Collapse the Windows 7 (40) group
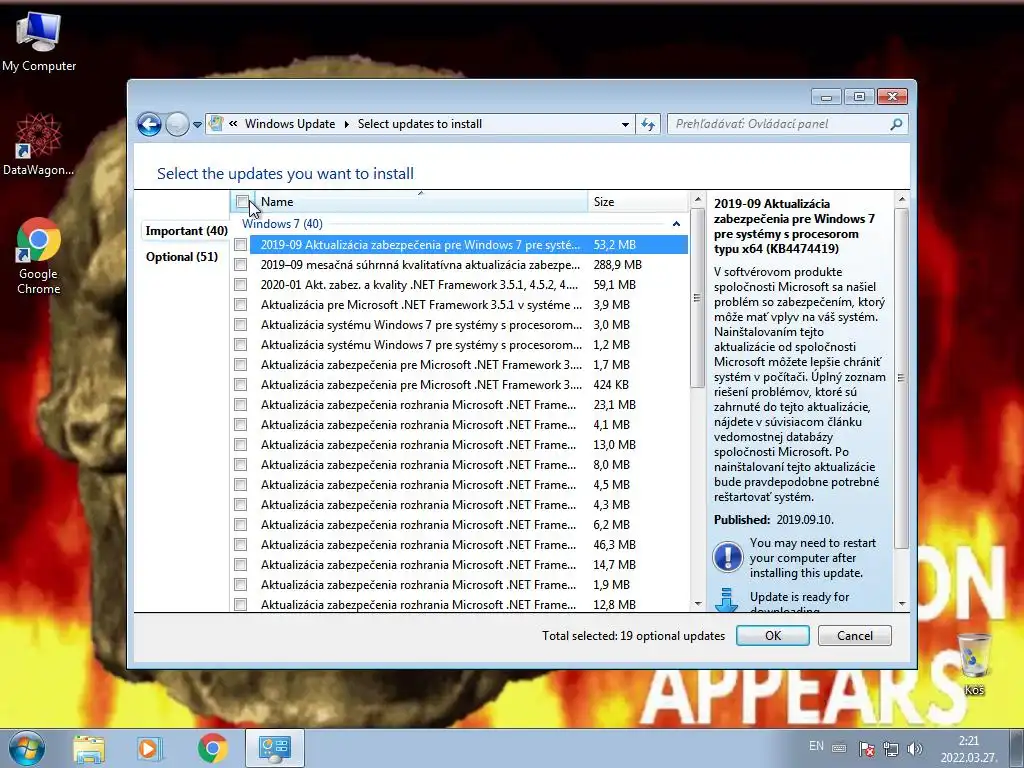This screenshot has height=768, width=1024. tap(677, 224)
